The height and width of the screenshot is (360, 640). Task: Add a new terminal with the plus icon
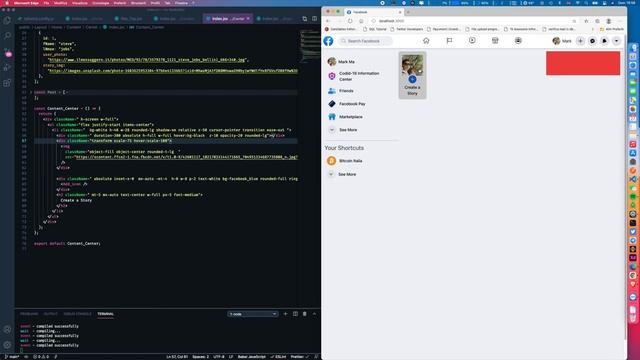pyautogui.click(x=285, y=314)
